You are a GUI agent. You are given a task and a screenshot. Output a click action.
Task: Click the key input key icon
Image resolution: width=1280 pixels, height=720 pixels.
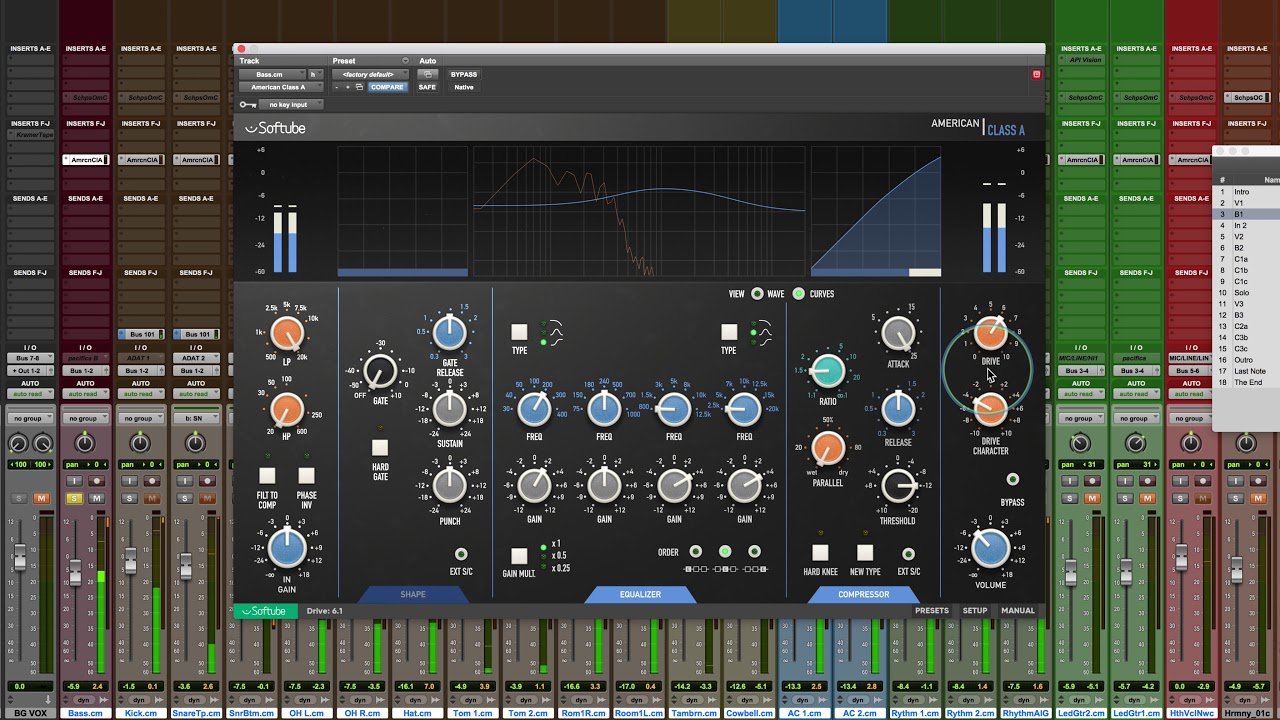click(x=247, y=104)
